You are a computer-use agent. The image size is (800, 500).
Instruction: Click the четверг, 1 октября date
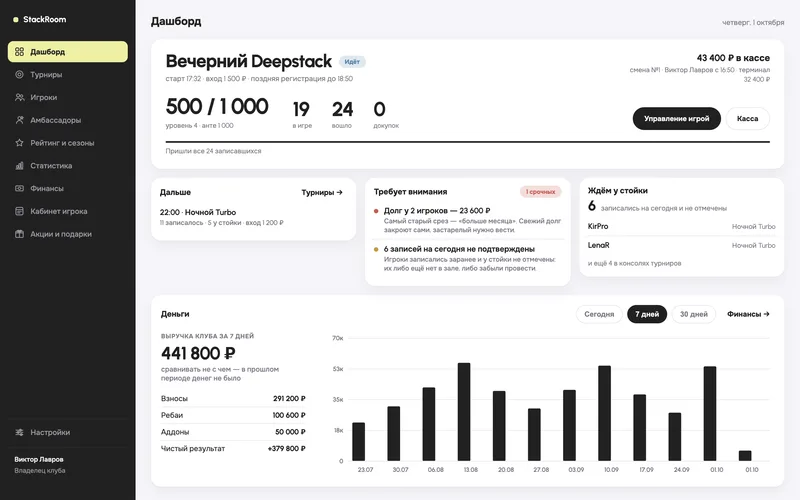coord(753,22)
